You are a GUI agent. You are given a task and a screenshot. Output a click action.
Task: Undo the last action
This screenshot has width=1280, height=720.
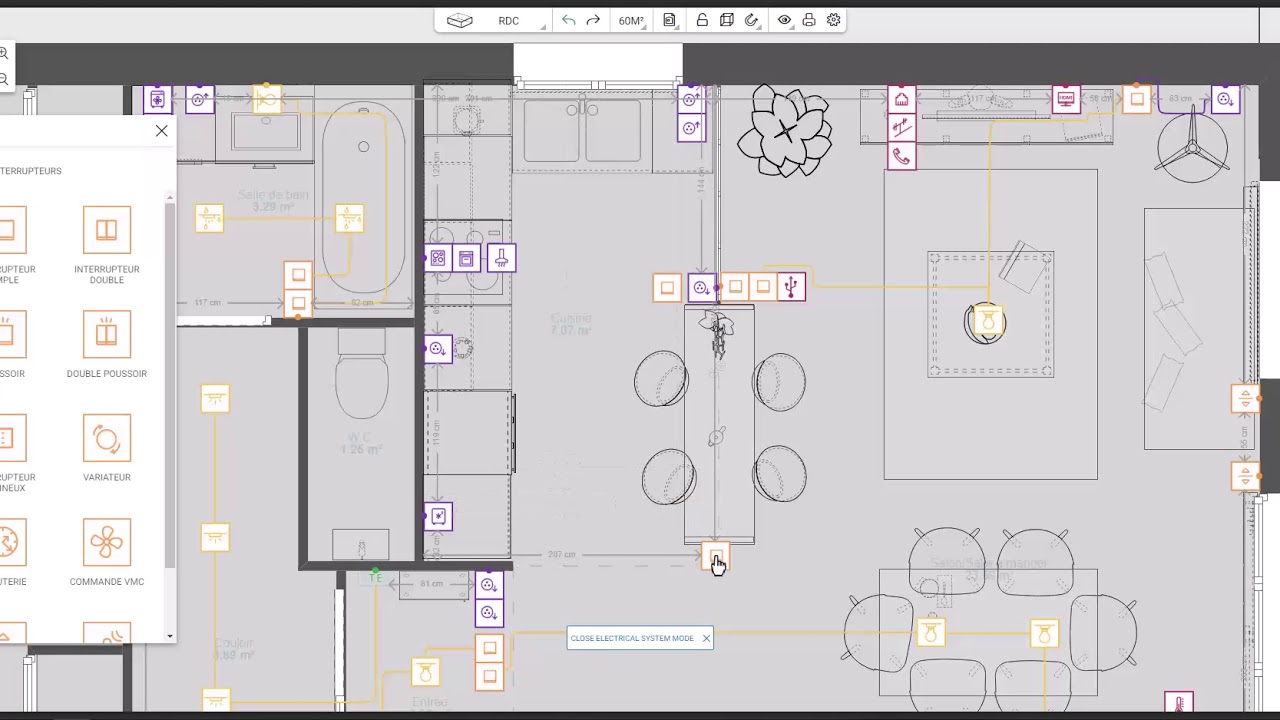568,20
